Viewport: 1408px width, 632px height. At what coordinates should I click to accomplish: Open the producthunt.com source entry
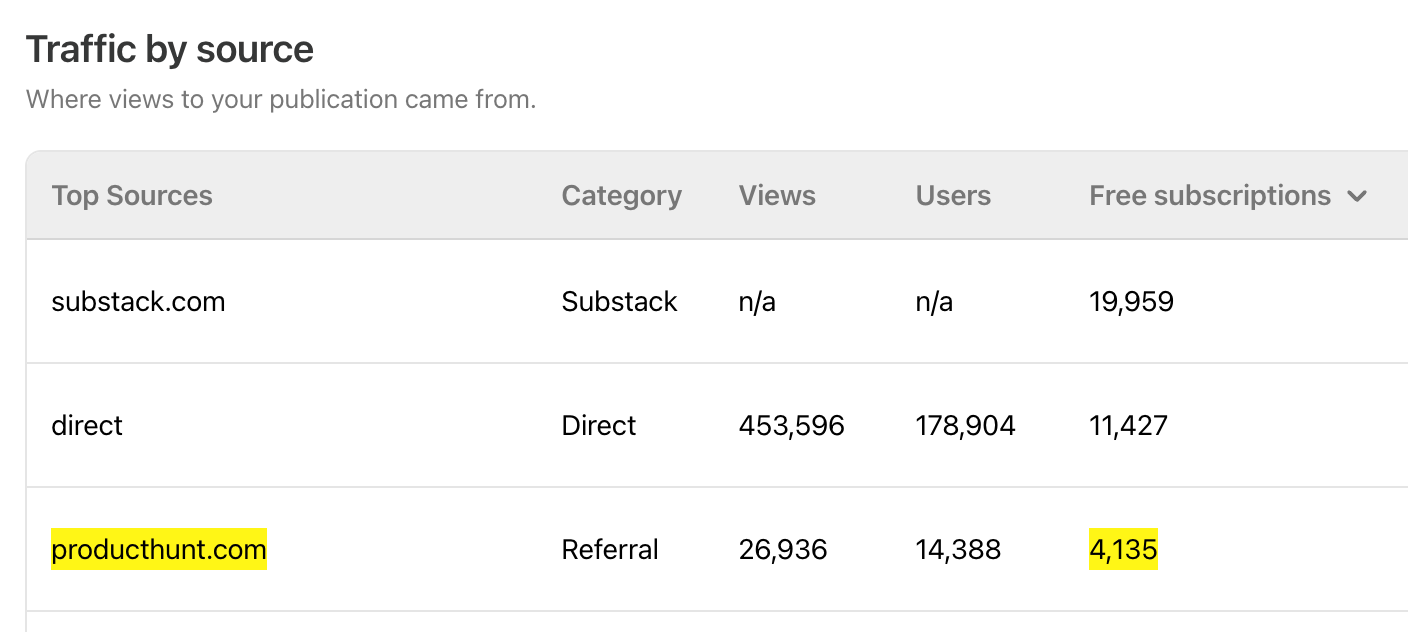159,549
